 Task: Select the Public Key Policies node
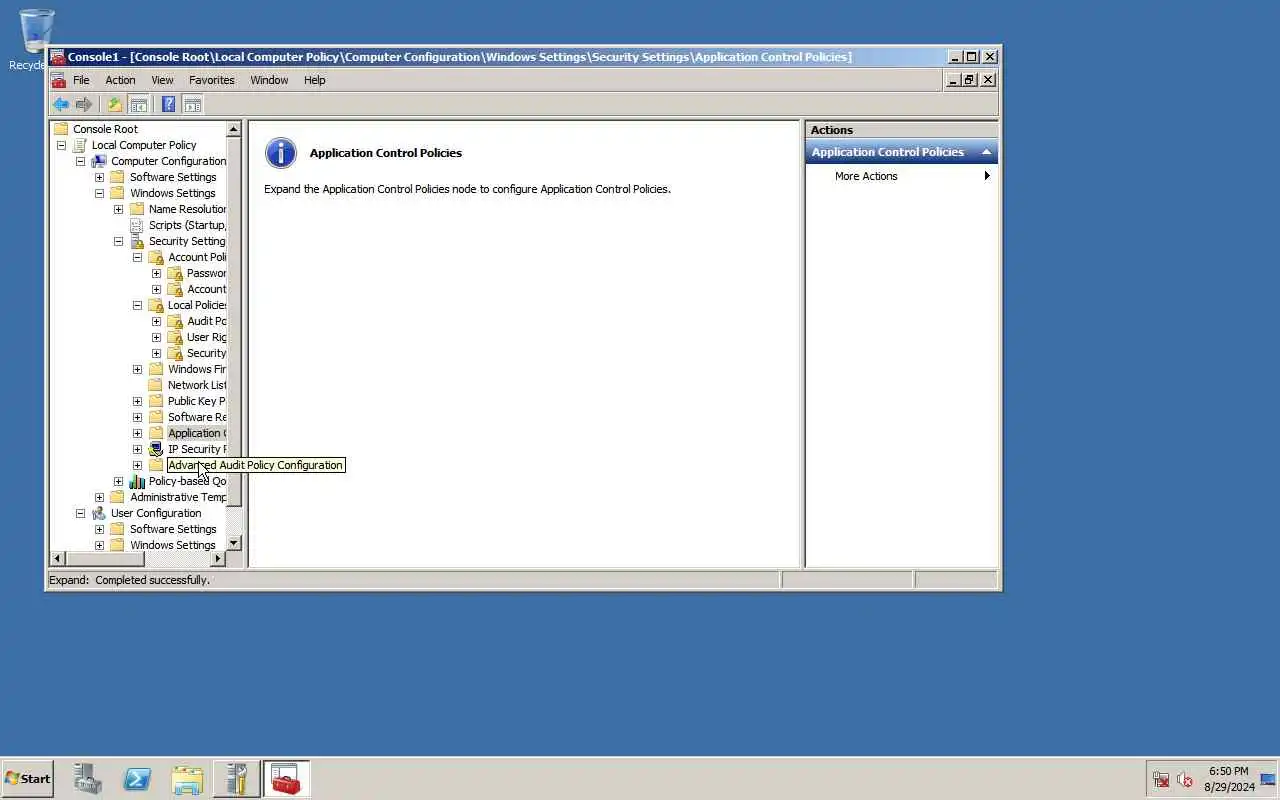point(197,401)
